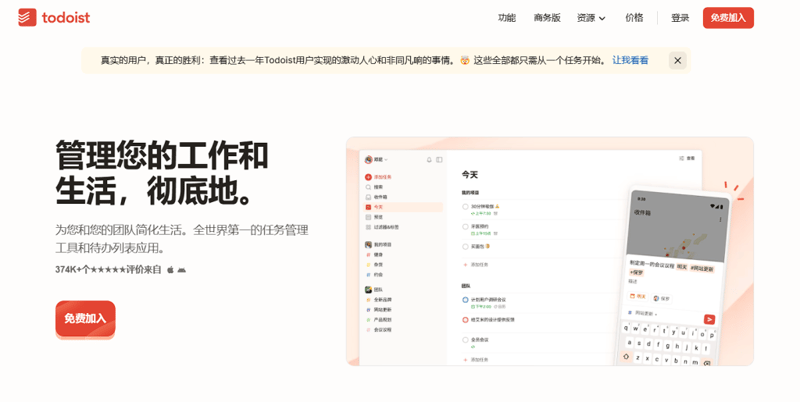This screenshot has height=402, width=800.
Task: Click the app preview hero image
Action: (549, 251)
